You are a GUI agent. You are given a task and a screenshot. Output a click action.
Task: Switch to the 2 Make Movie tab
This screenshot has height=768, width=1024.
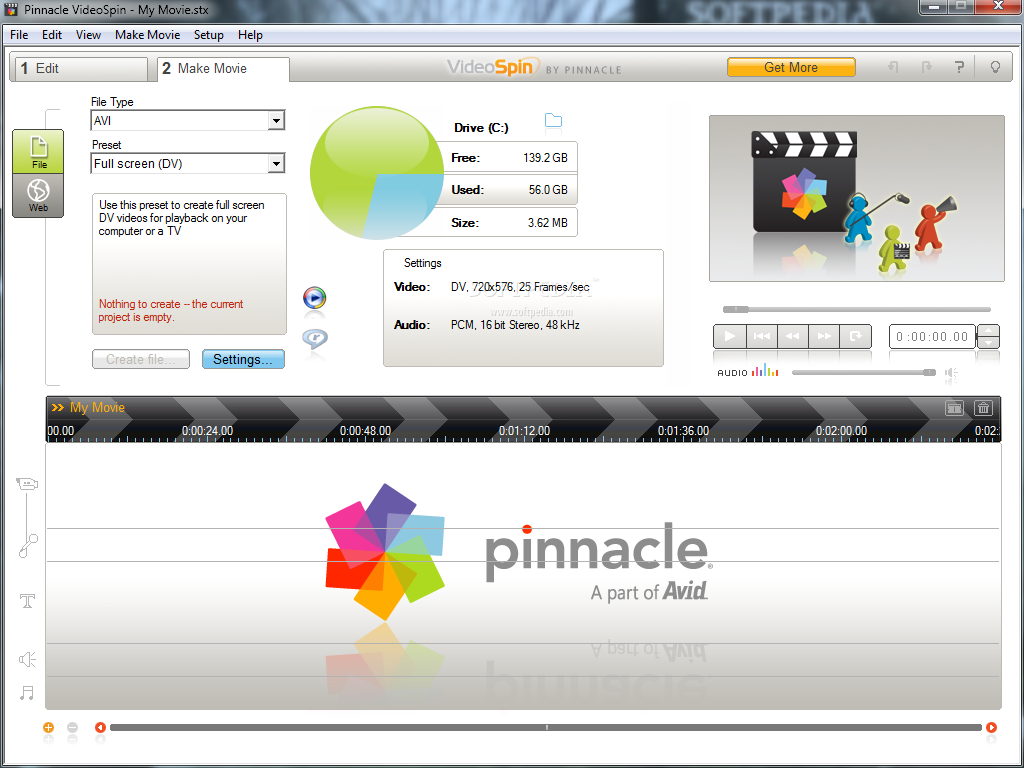click(223, 69)
